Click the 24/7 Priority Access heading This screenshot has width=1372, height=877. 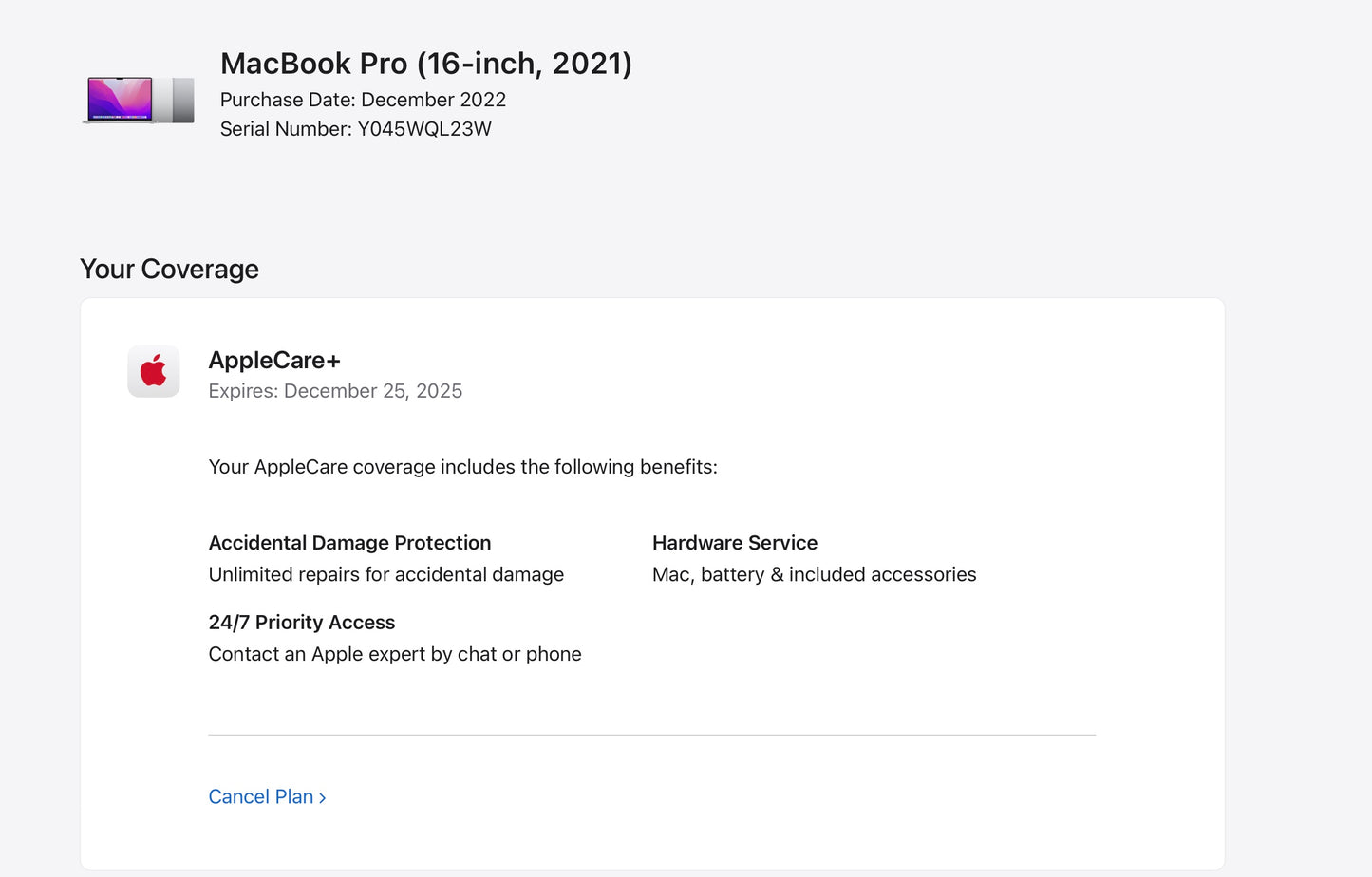click(301, 623)
